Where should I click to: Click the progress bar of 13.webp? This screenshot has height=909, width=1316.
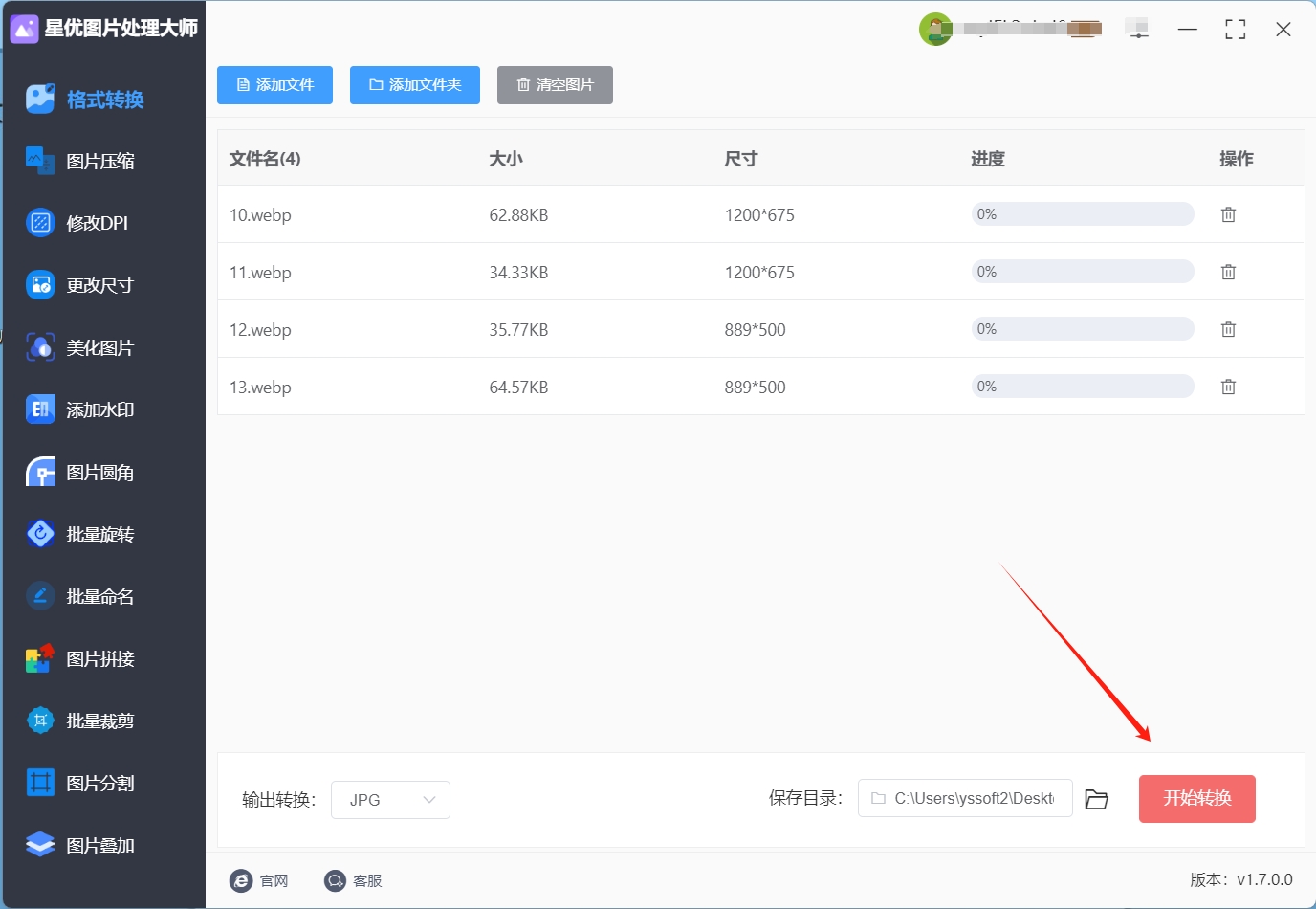pyautogui.click(x=1083, y=387)
